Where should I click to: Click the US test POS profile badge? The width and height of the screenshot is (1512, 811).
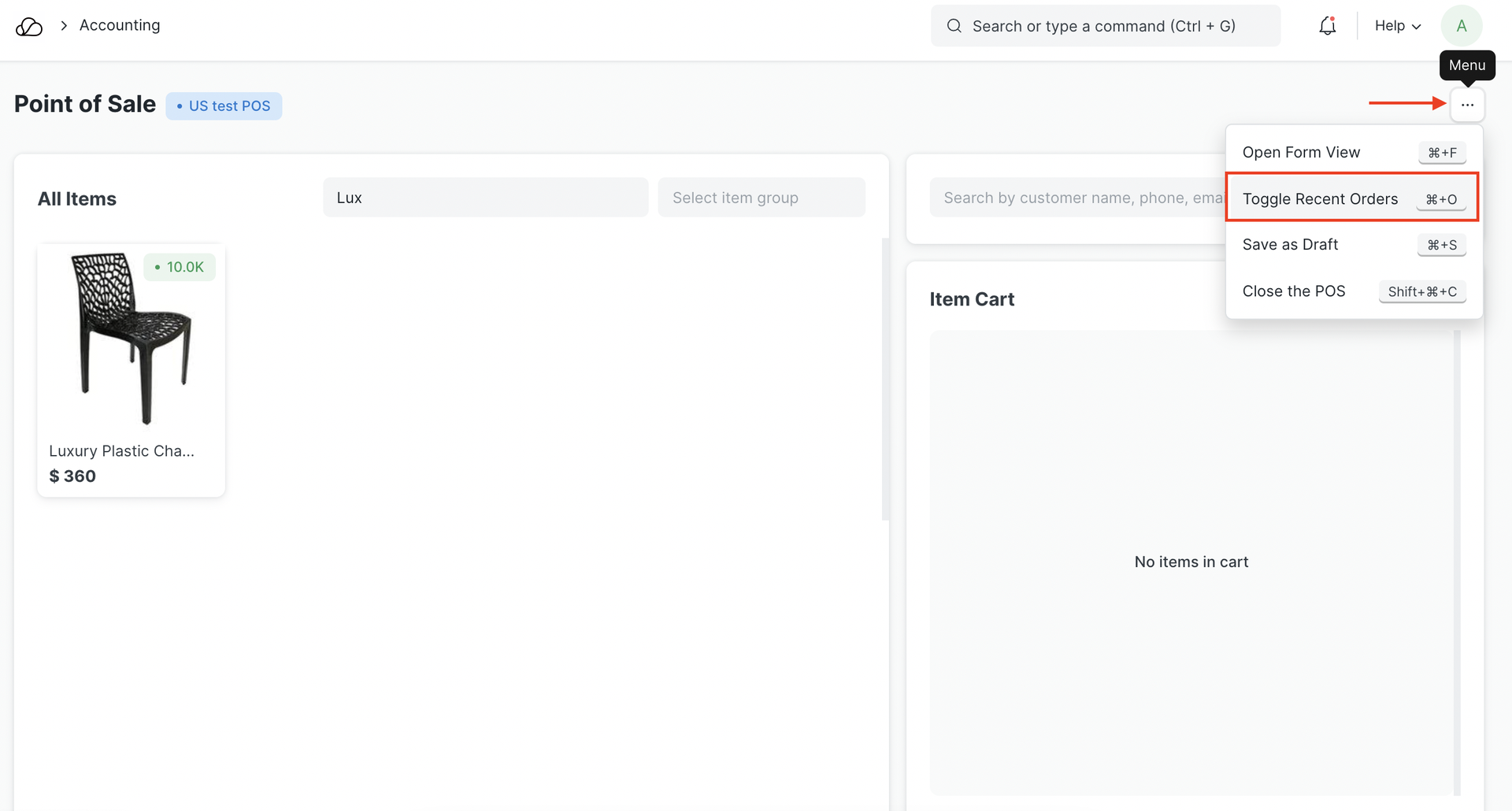coord(224,106)
